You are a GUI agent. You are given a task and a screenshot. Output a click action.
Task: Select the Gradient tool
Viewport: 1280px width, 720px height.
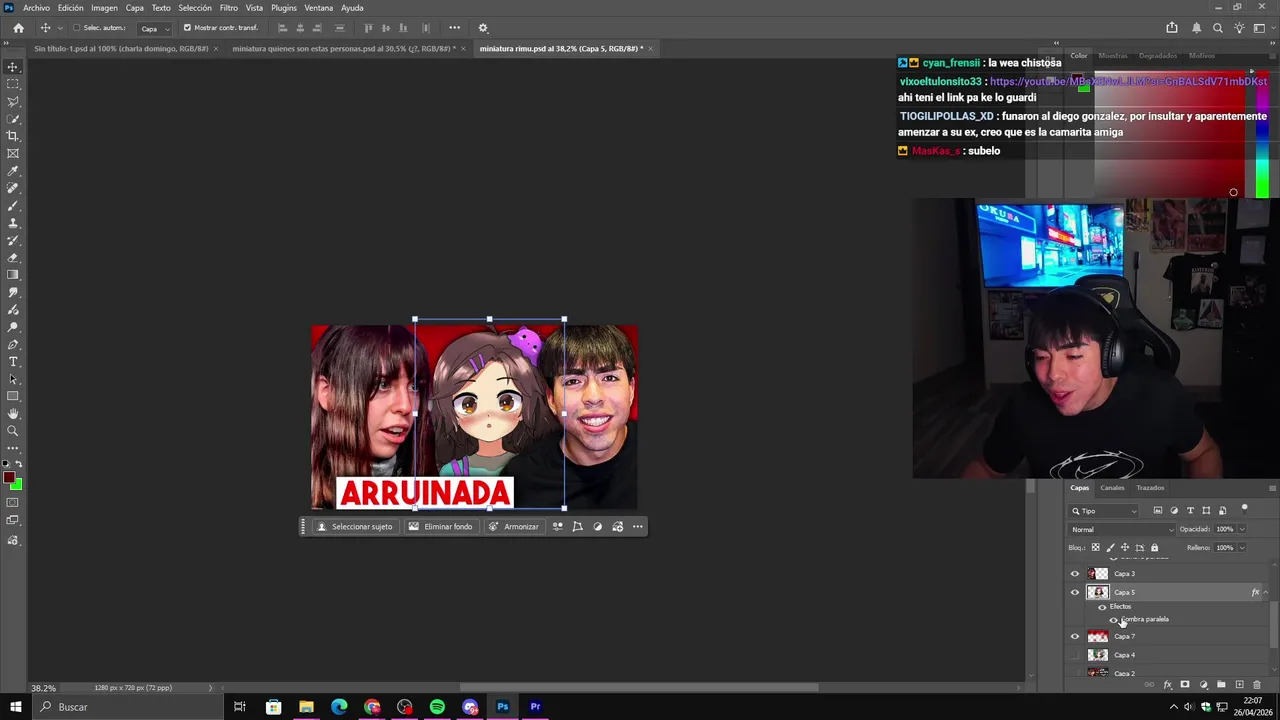pos(13,275)
